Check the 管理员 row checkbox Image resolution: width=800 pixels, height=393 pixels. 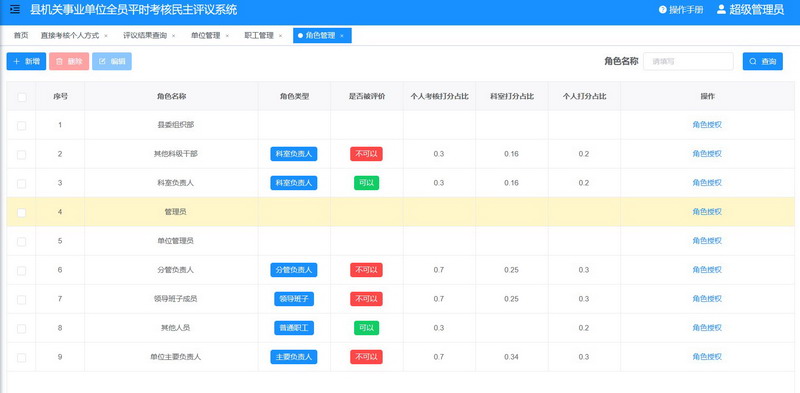[x=21, y=212]
